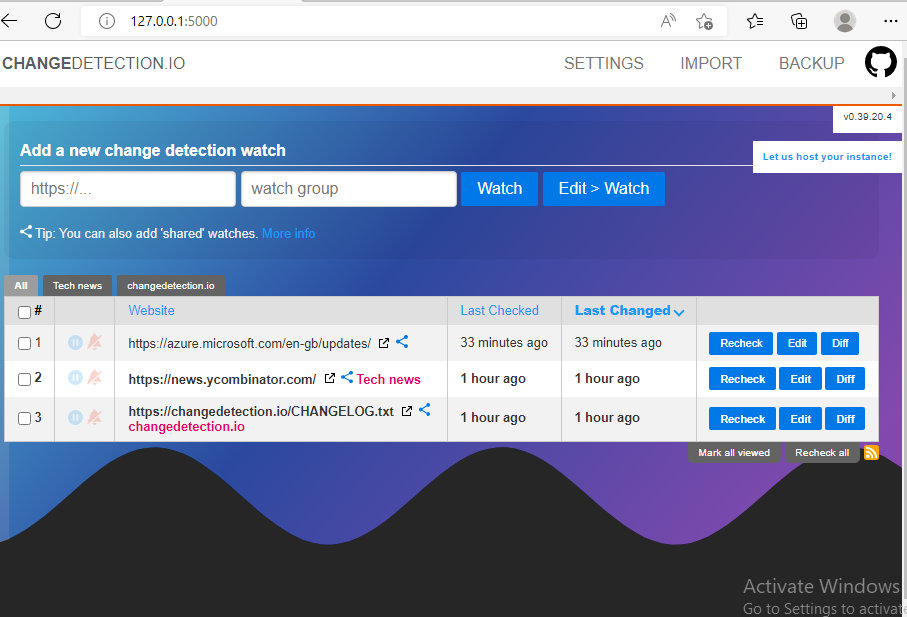Focus the watch group input field
The width and height of the screenshot is (907, 617).
tap(349, 189)
